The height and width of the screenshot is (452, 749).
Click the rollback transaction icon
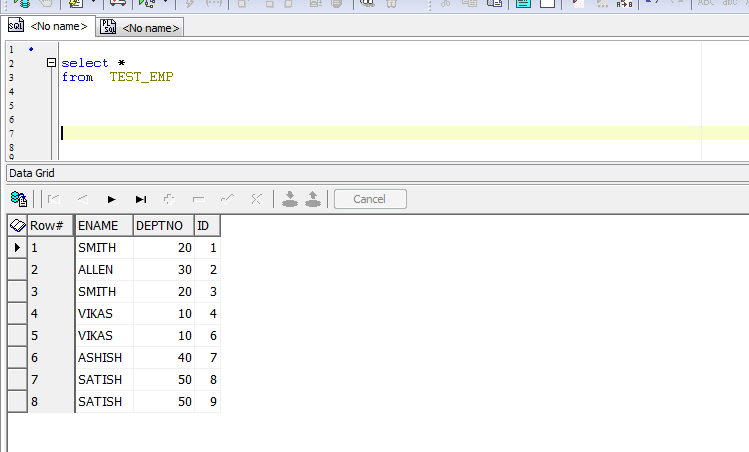(x=312, y=199)
